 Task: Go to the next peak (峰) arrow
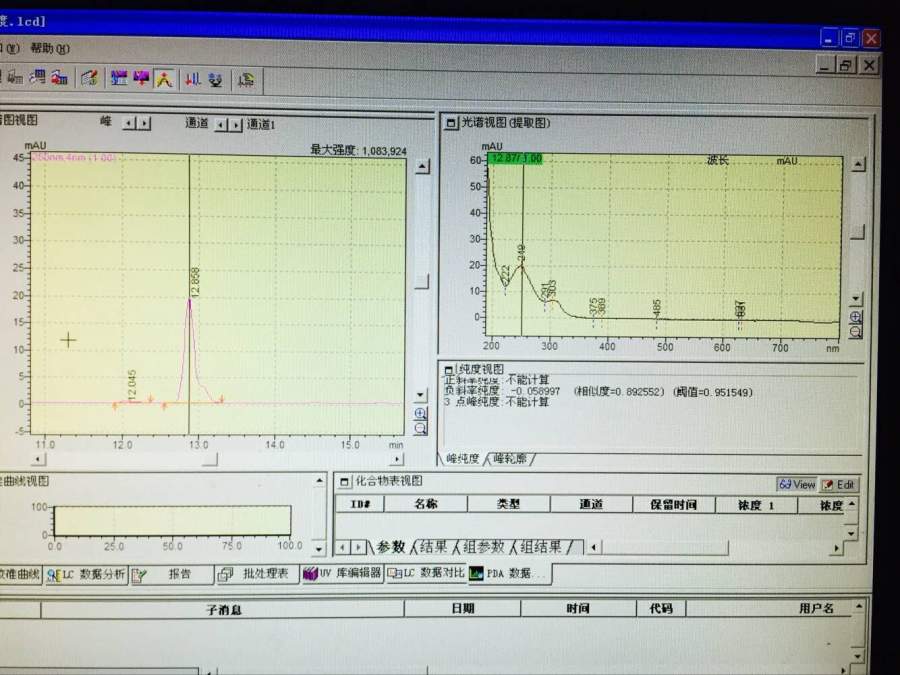pos(144,123)
